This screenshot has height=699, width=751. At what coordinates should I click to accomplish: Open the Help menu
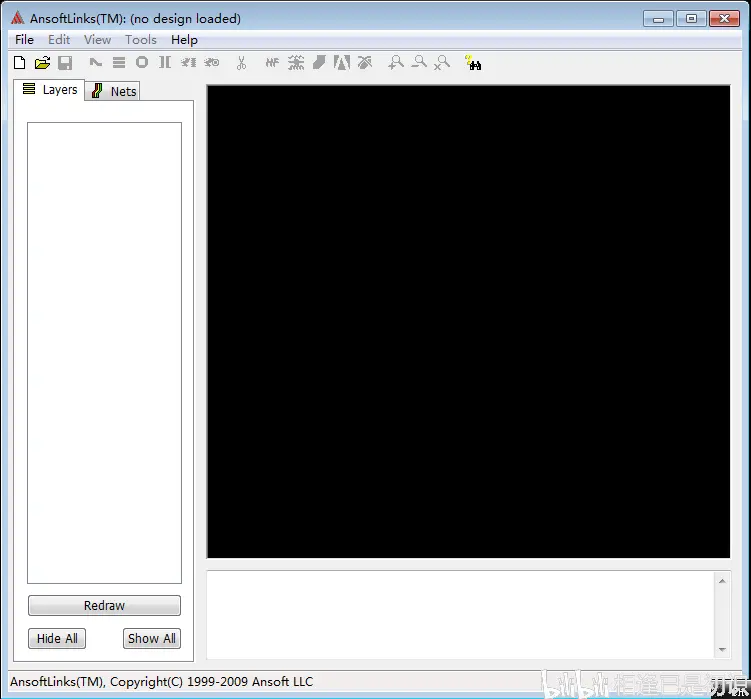point(184,40)
